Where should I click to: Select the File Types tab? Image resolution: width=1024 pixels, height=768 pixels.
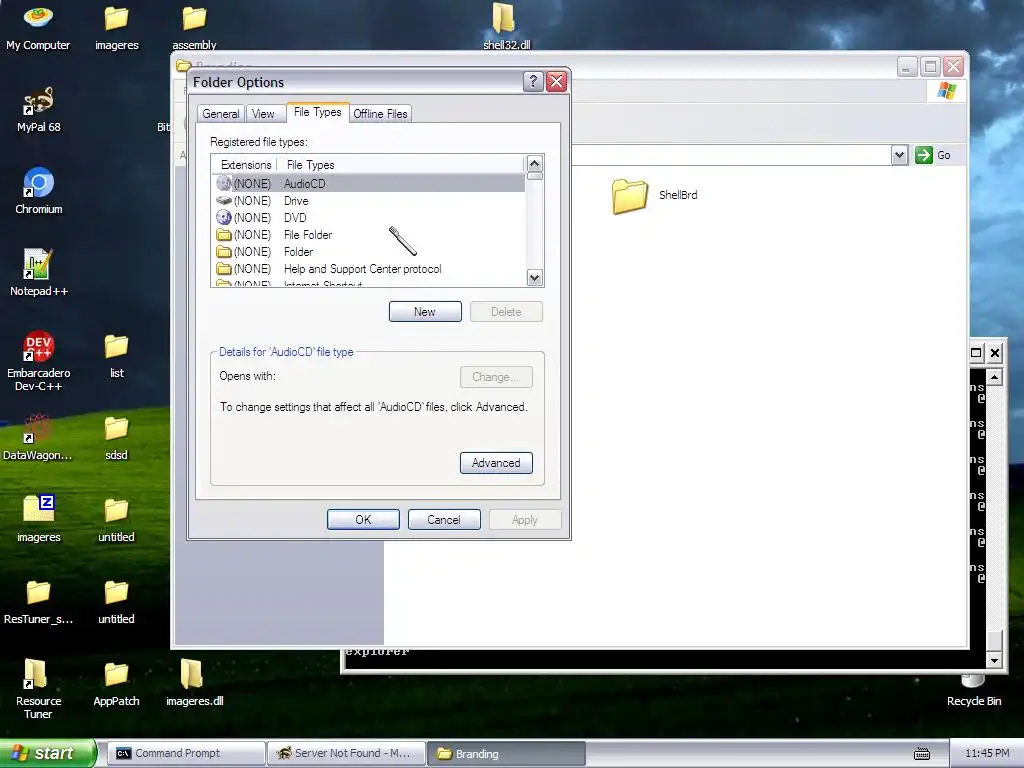[x=317, y=112]
